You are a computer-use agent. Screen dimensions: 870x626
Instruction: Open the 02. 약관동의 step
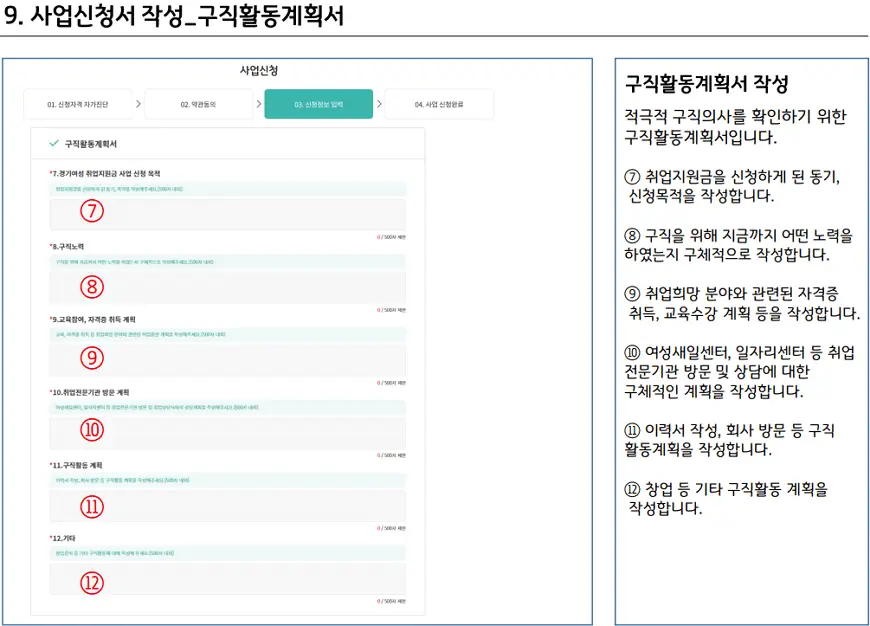(x=198, y=104)
